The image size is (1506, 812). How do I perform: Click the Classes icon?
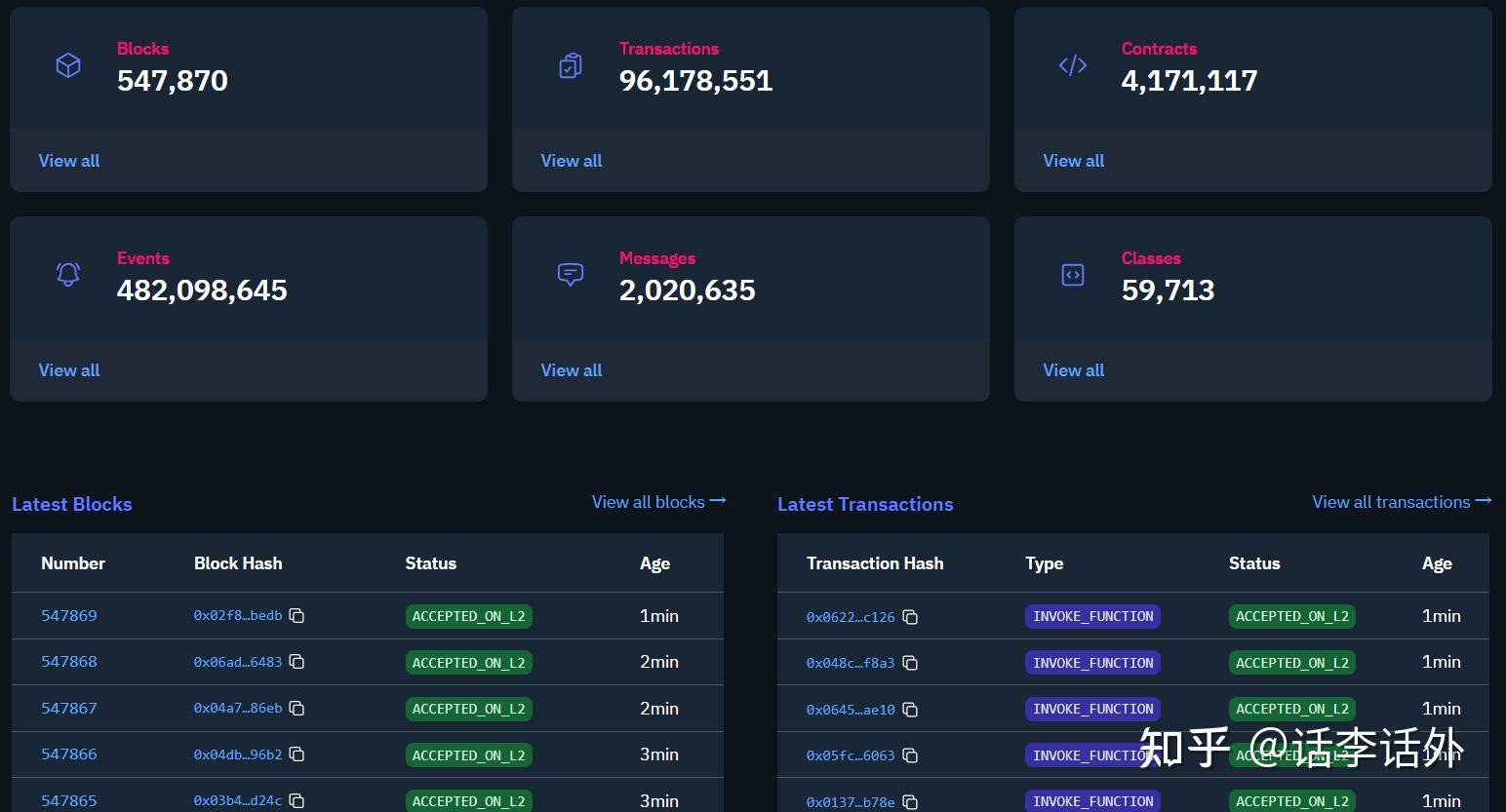coord(1073,275)
